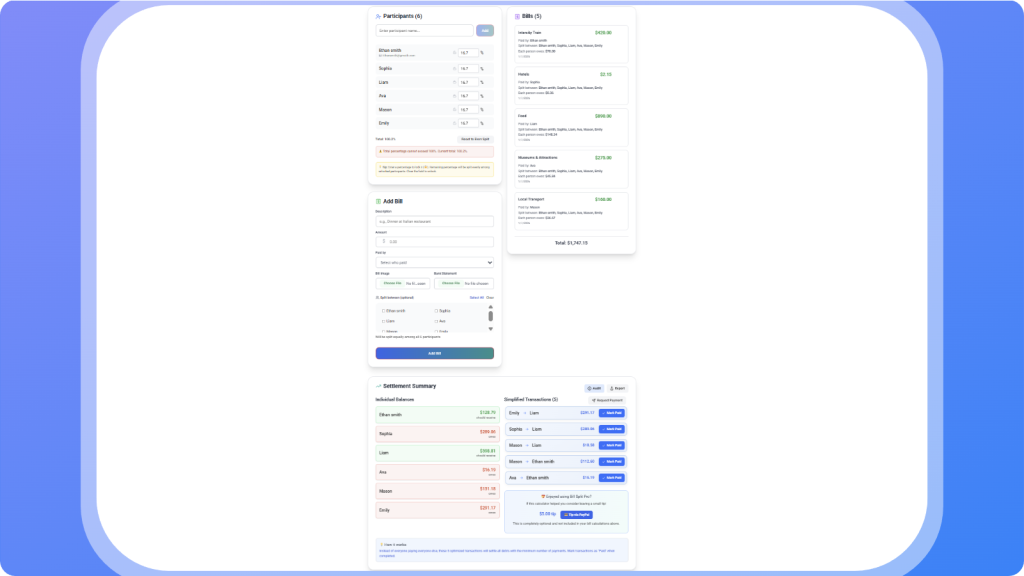Mark the Emily to Liam transaction paid
Image resolution: width=1024 pixels, height=576 pixels.
pyautogui.click(x=611, y=413)
